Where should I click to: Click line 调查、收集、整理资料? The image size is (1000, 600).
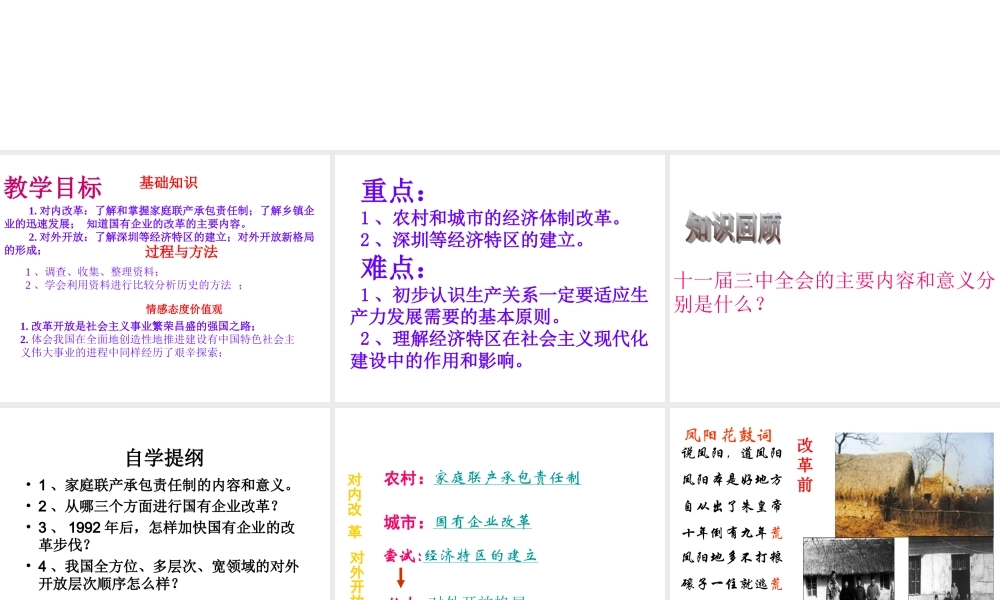click(x=91, y=272)
